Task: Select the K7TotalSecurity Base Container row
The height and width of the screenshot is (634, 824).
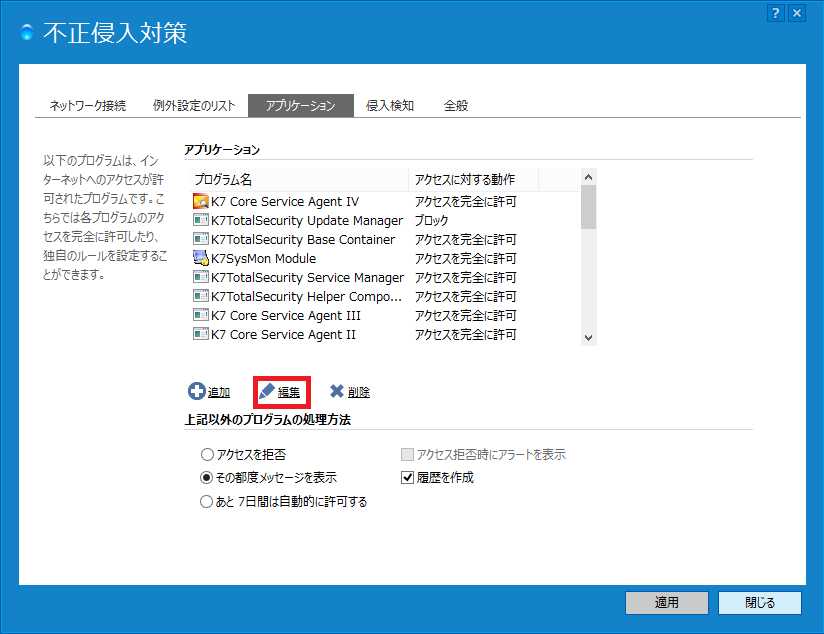Action: pyautogui.click(x=385, y=239)
